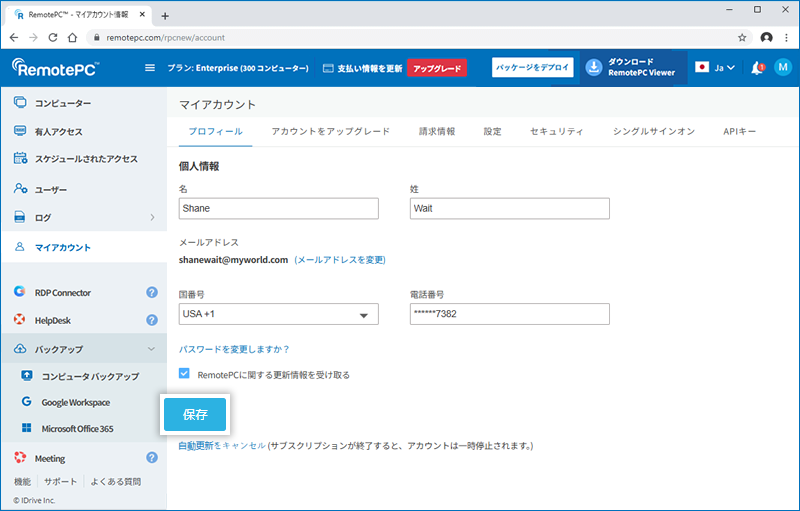The width and height of the screenshot is (800, 511).
Task: Switch to プロフィール tab
Action: (215, 132)
